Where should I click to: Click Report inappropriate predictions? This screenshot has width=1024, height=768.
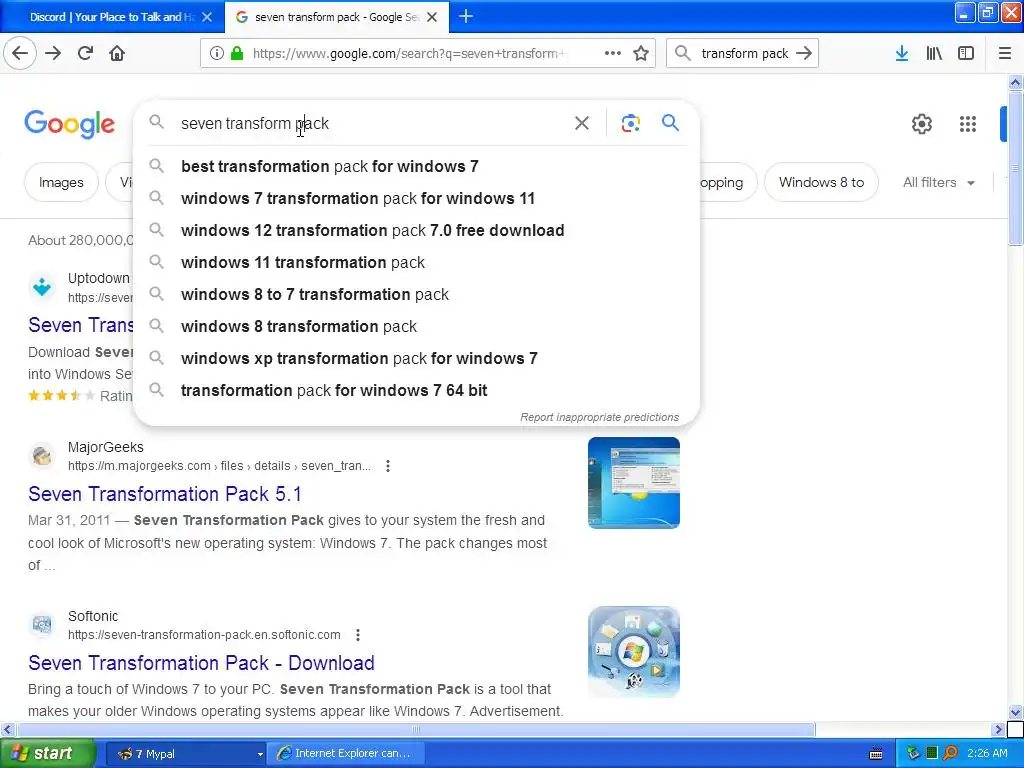click(x=600, y=417)
